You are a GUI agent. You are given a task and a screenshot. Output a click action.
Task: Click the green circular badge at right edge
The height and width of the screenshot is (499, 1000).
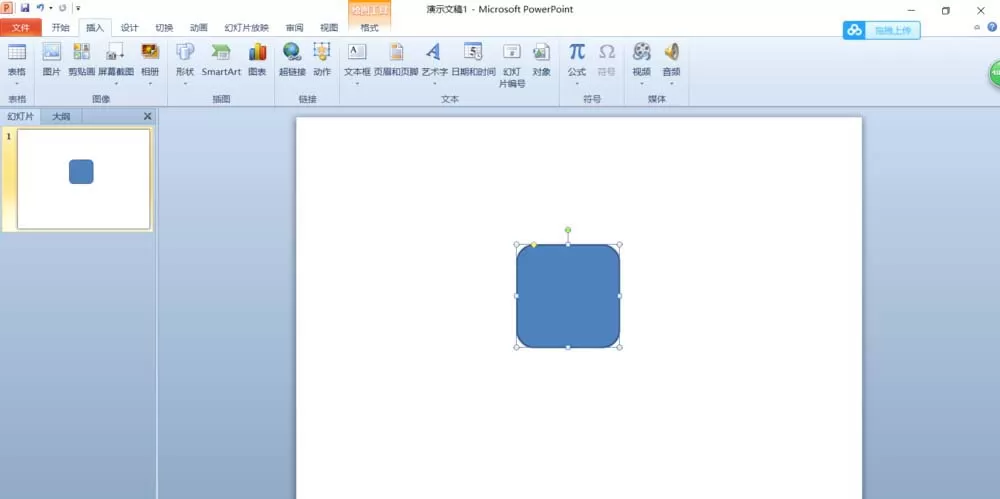coord(994,73)
